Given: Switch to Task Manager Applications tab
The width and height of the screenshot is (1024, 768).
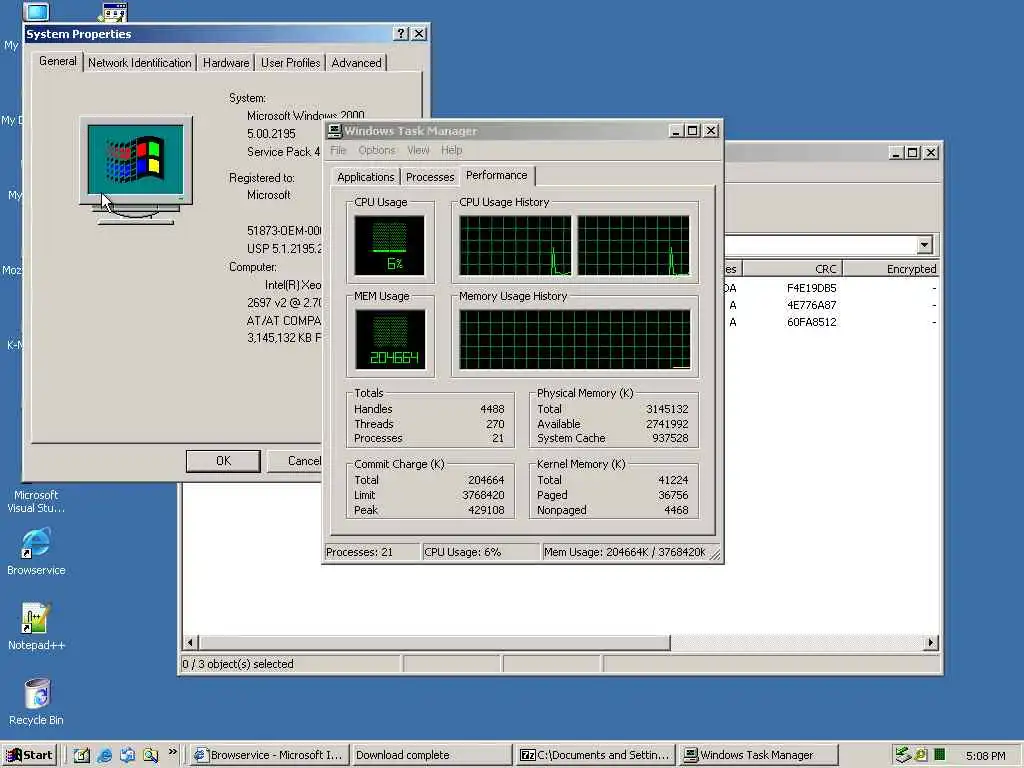Looking at the screenshot, I should click(366, 177).
